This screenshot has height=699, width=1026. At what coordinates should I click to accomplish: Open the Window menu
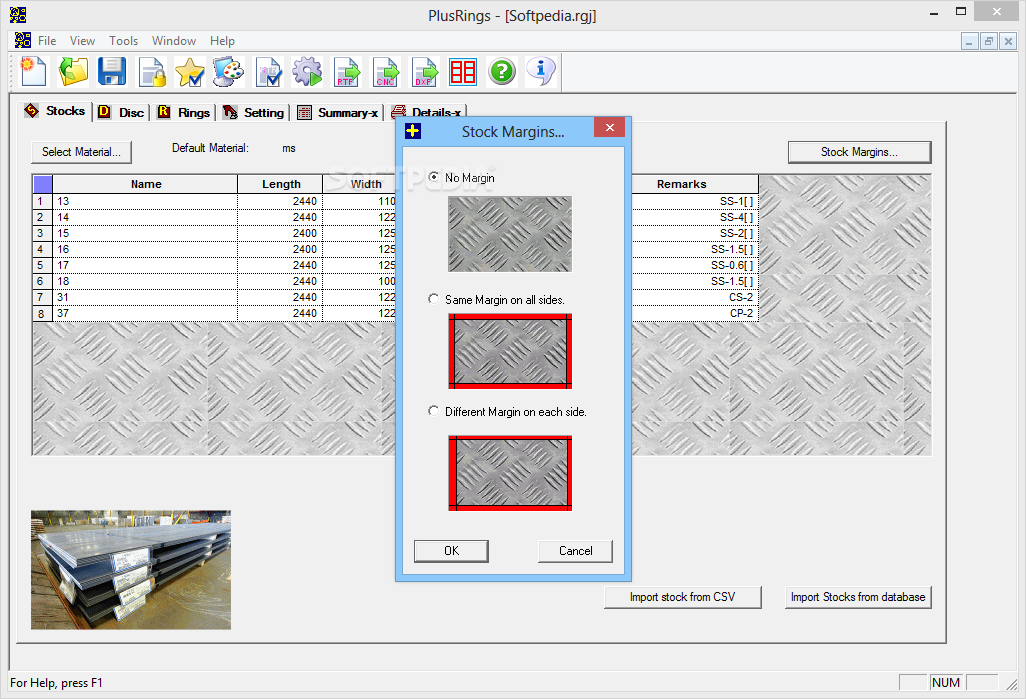(x=174, y=41)
